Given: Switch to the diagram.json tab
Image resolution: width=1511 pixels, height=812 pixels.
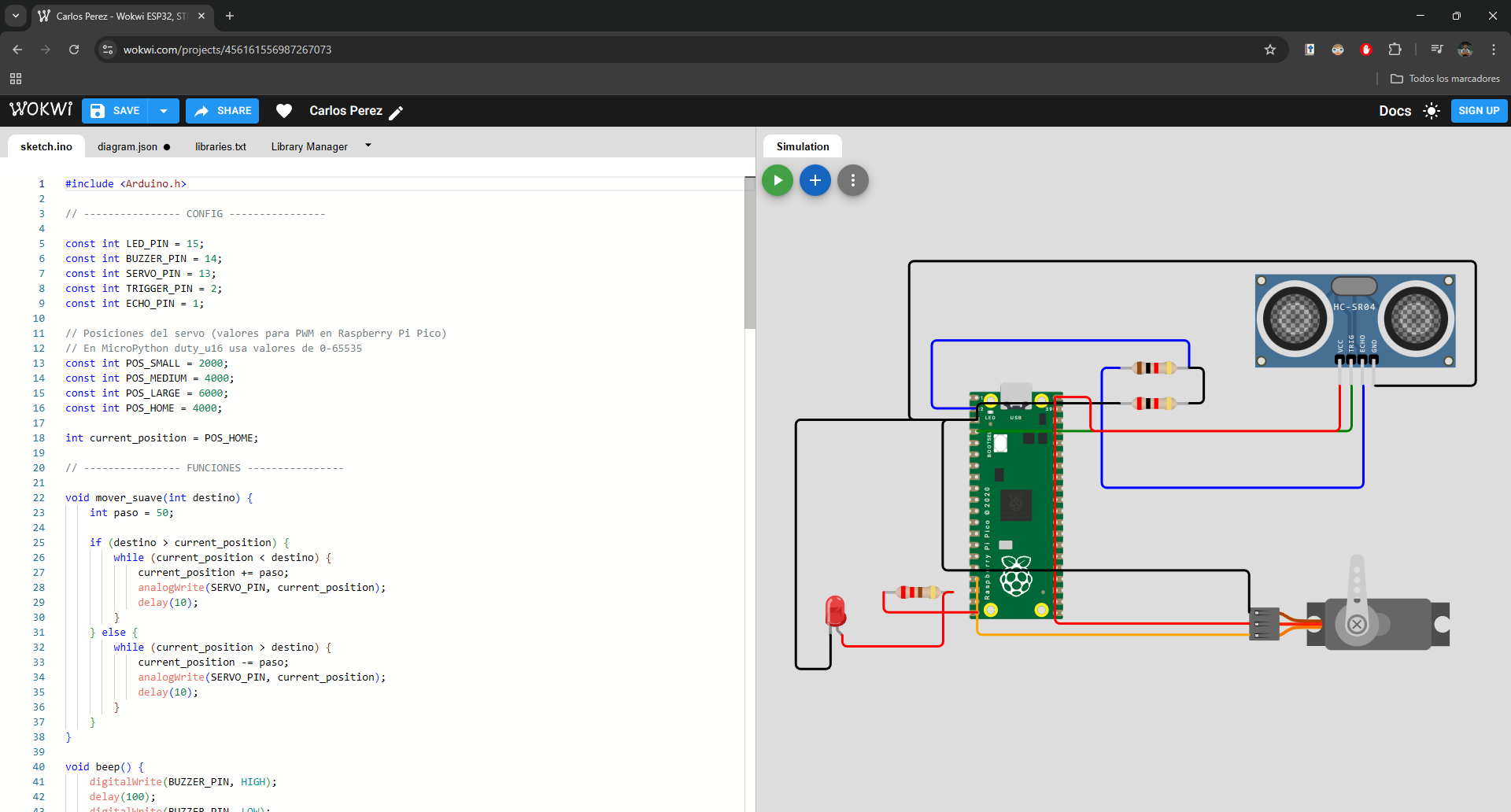Looking at the screenshot, I should tap(127, 146).
